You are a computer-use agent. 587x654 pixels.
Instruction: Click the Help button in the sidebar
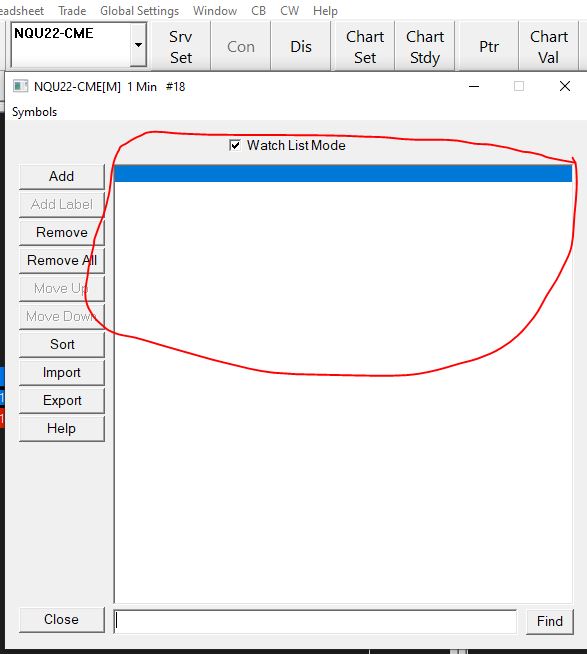coord(62,428)
